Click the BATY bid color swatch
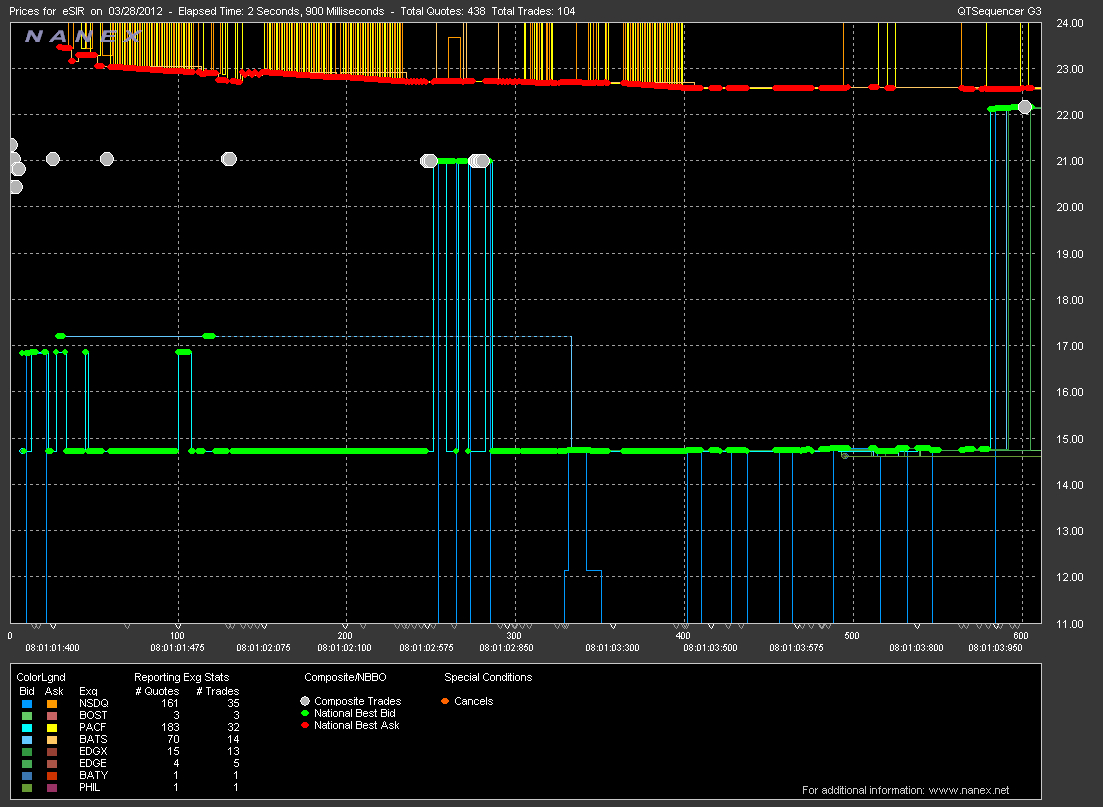Image resolution: width=1103 pixels, height=807 pixels. click(27, 775)
